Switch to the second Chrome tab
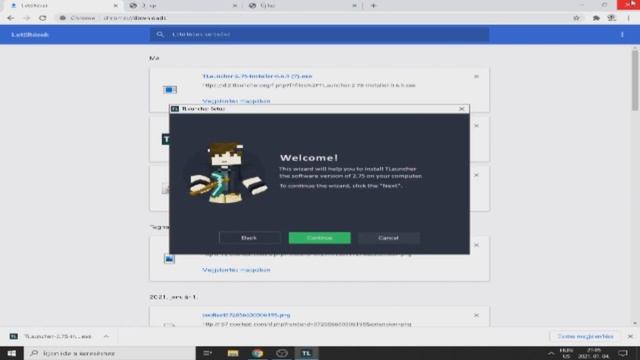640x360 pixels. click(182, 5)
